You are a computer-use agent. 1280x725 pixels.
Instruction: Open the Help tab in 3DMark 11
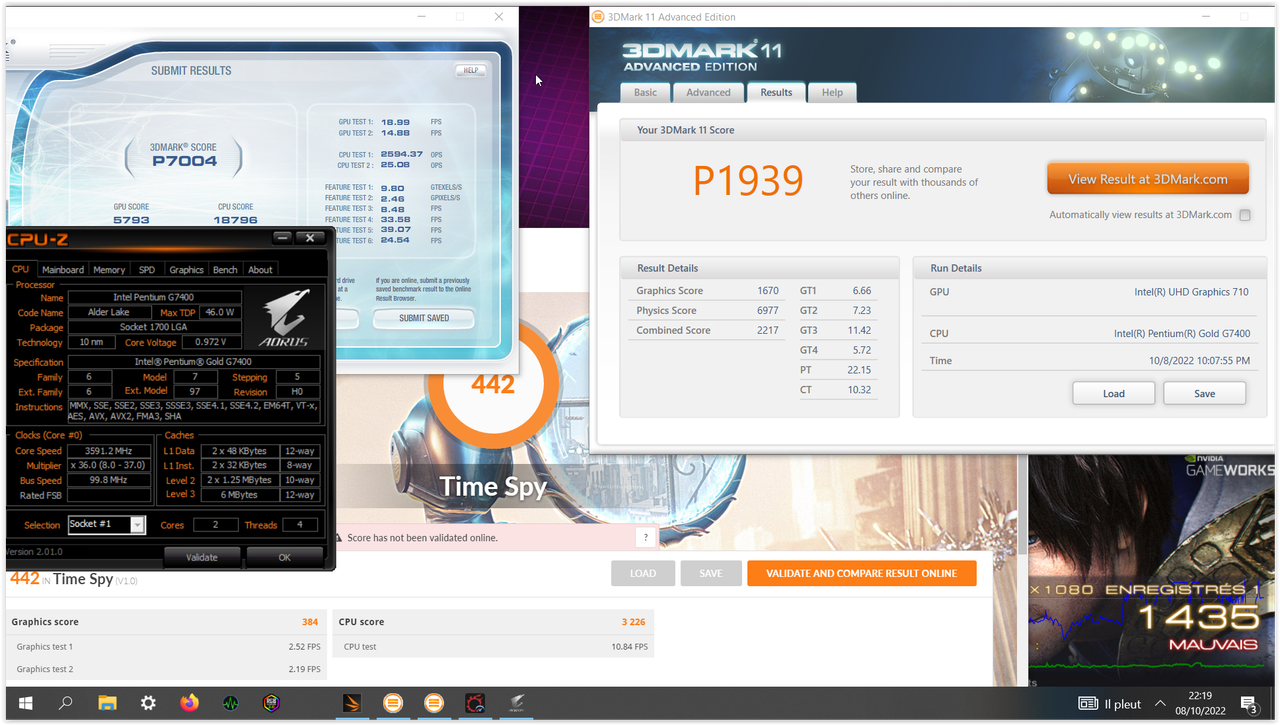pos(832,92)
